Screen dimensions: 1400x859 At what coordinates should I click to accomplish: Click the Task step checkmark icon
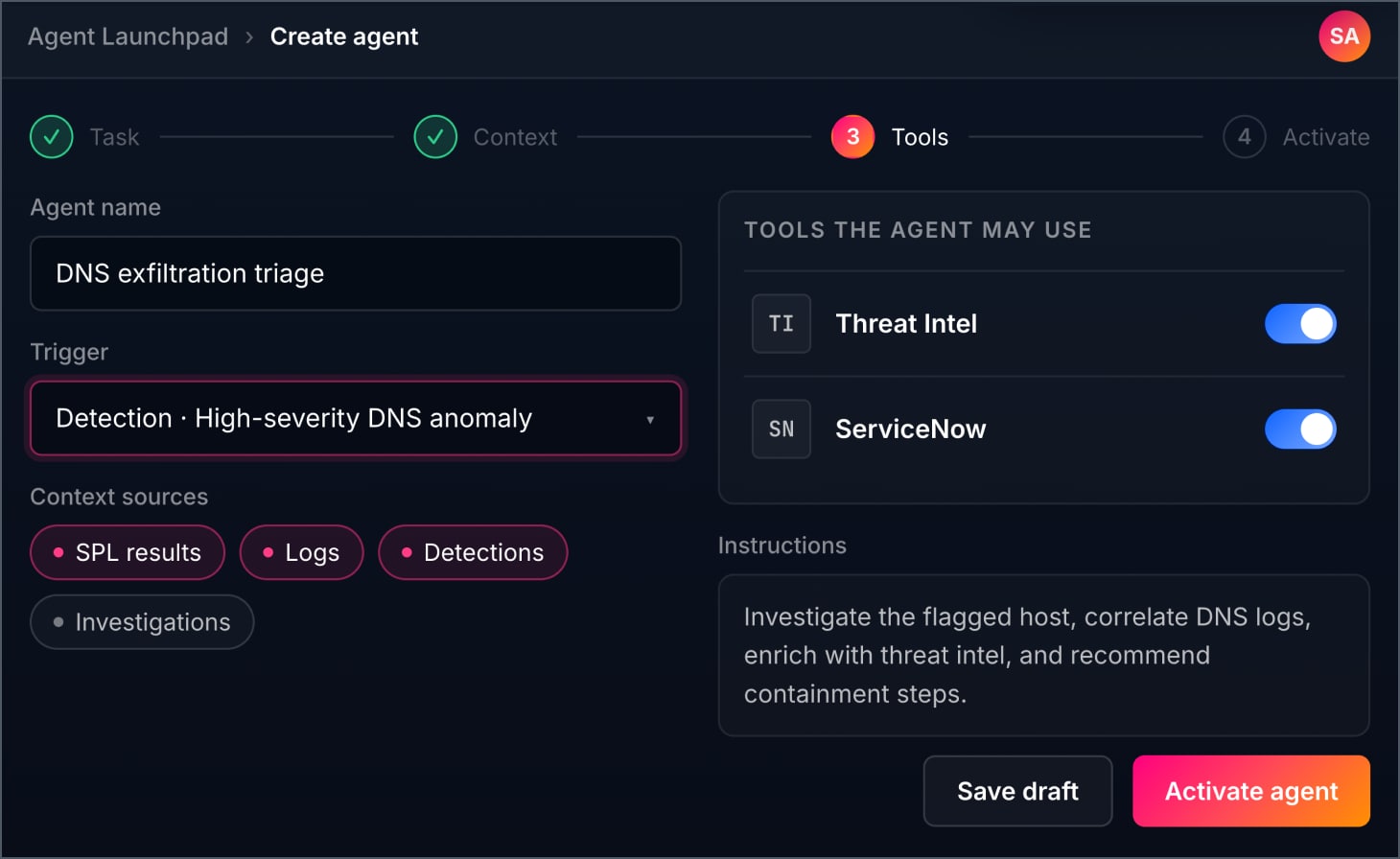(x=52, y=137)
